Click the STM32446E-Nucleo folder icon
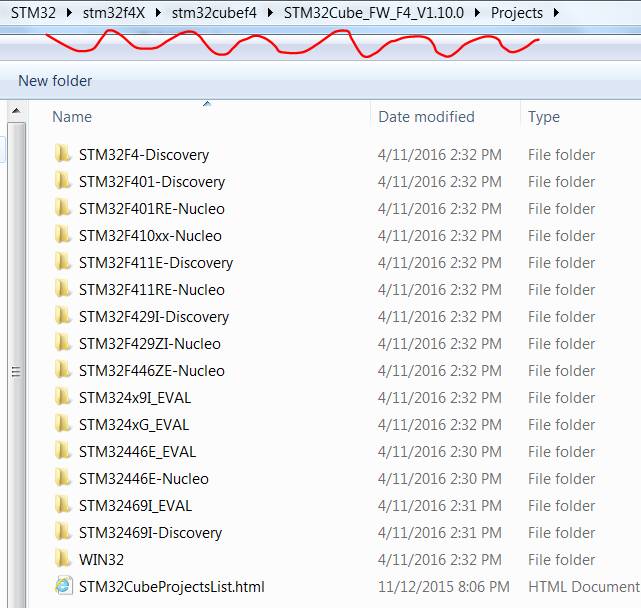The width and height of the screenshot is (641, 608). (x=63, y=478)
